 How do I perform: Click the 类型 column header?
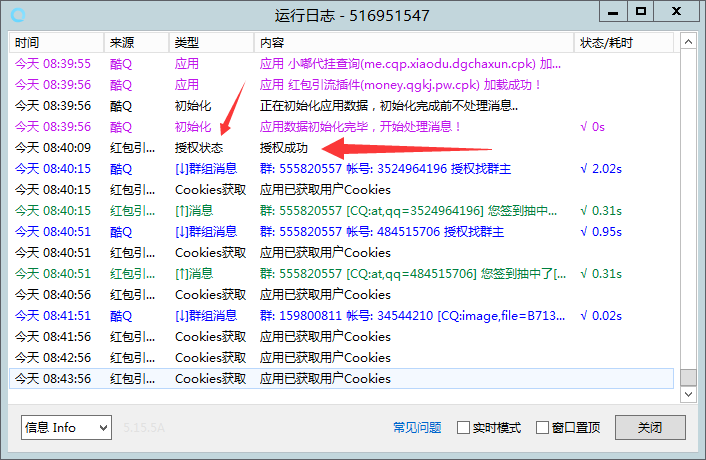[211, 43]
